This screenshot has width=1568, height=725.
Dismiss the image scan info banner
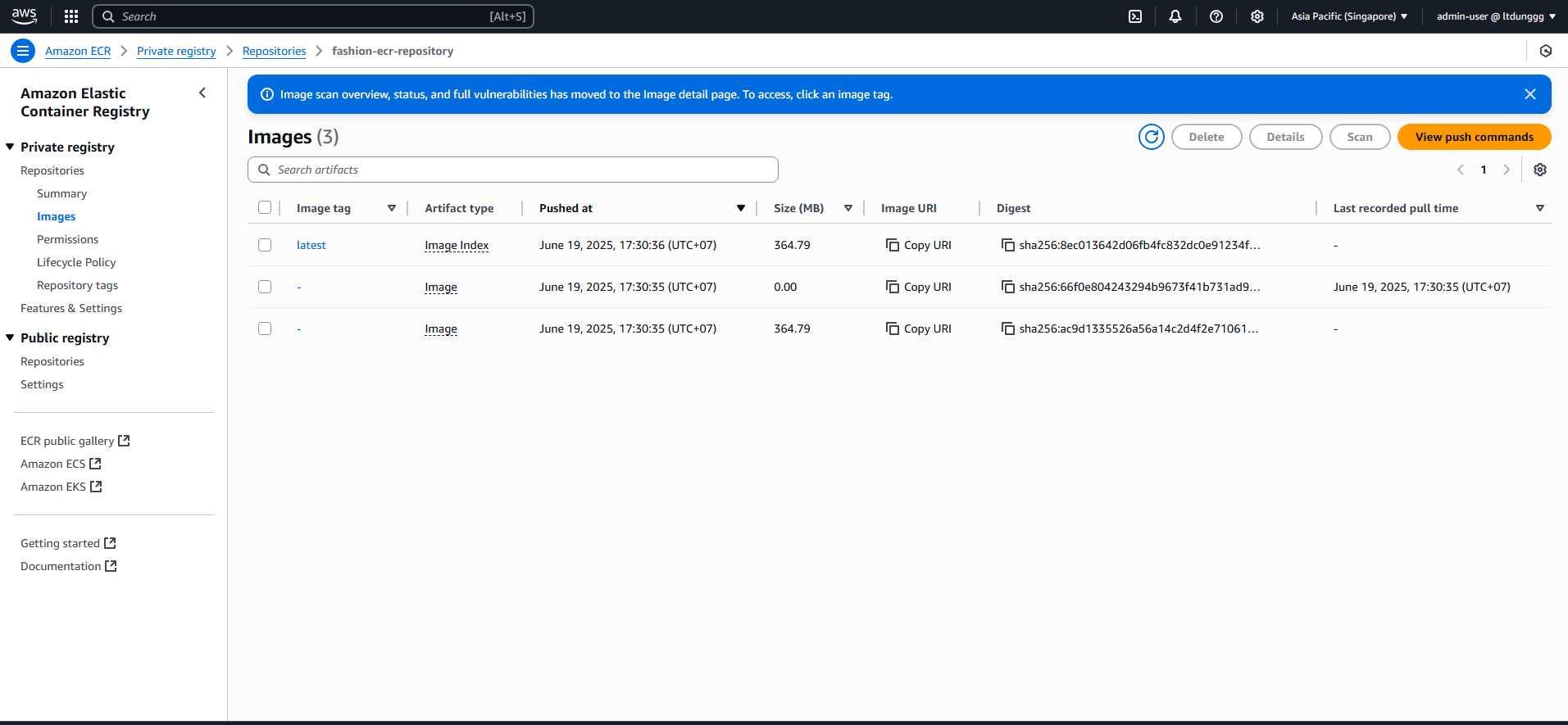tap(1530, 94)
